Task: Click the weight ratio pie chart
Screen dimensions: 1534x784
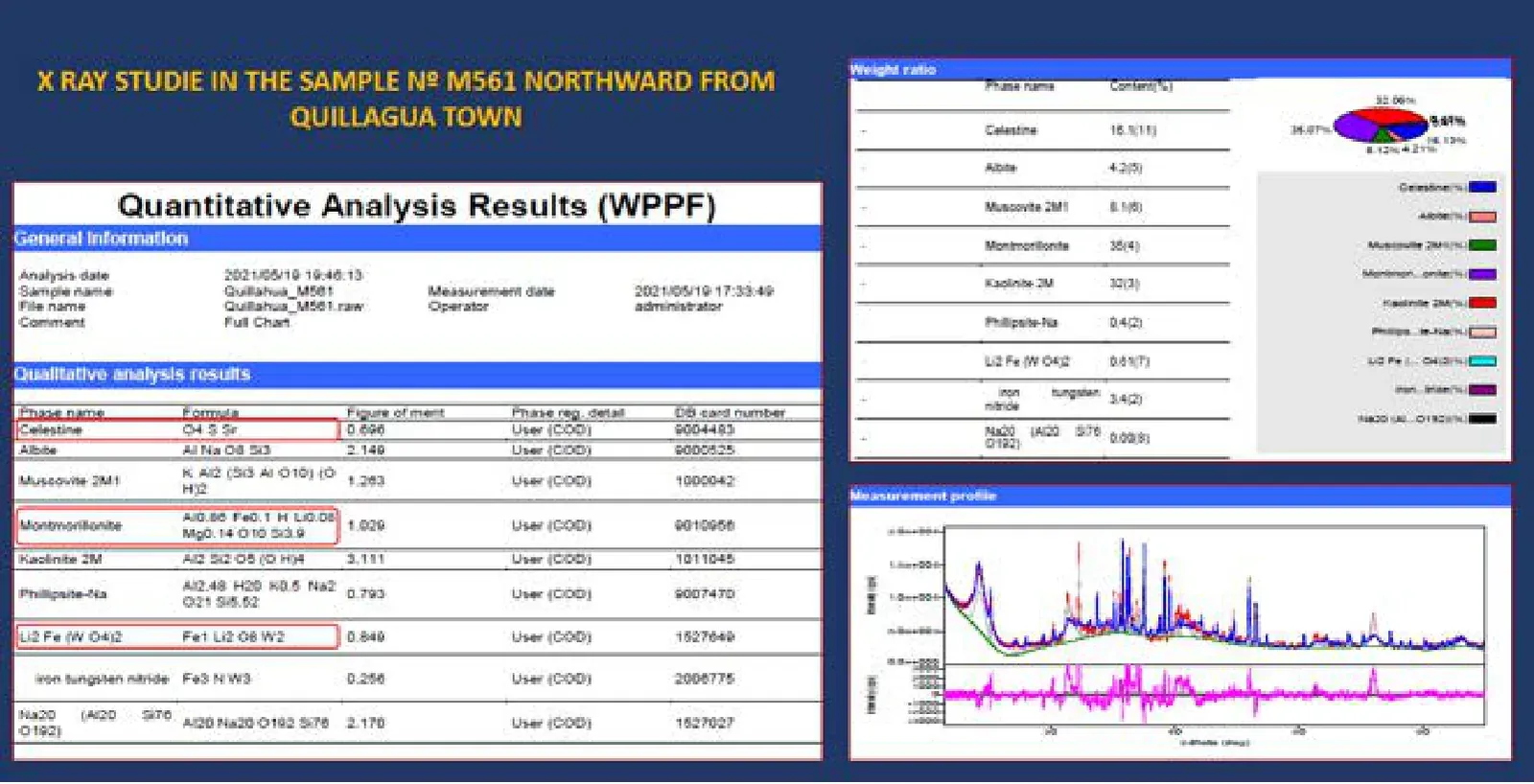Action: click(1381, 126)
